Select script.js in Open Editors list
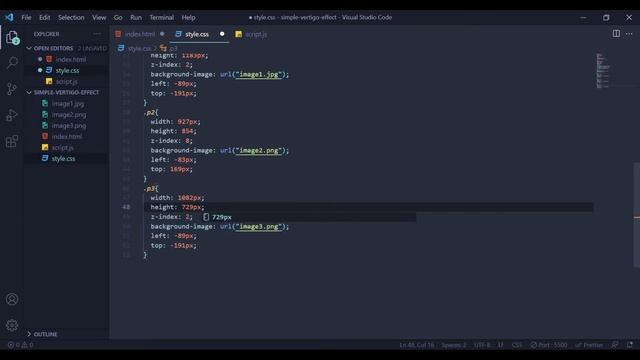The width and height of the screenshot is (640, 360). 67,82
